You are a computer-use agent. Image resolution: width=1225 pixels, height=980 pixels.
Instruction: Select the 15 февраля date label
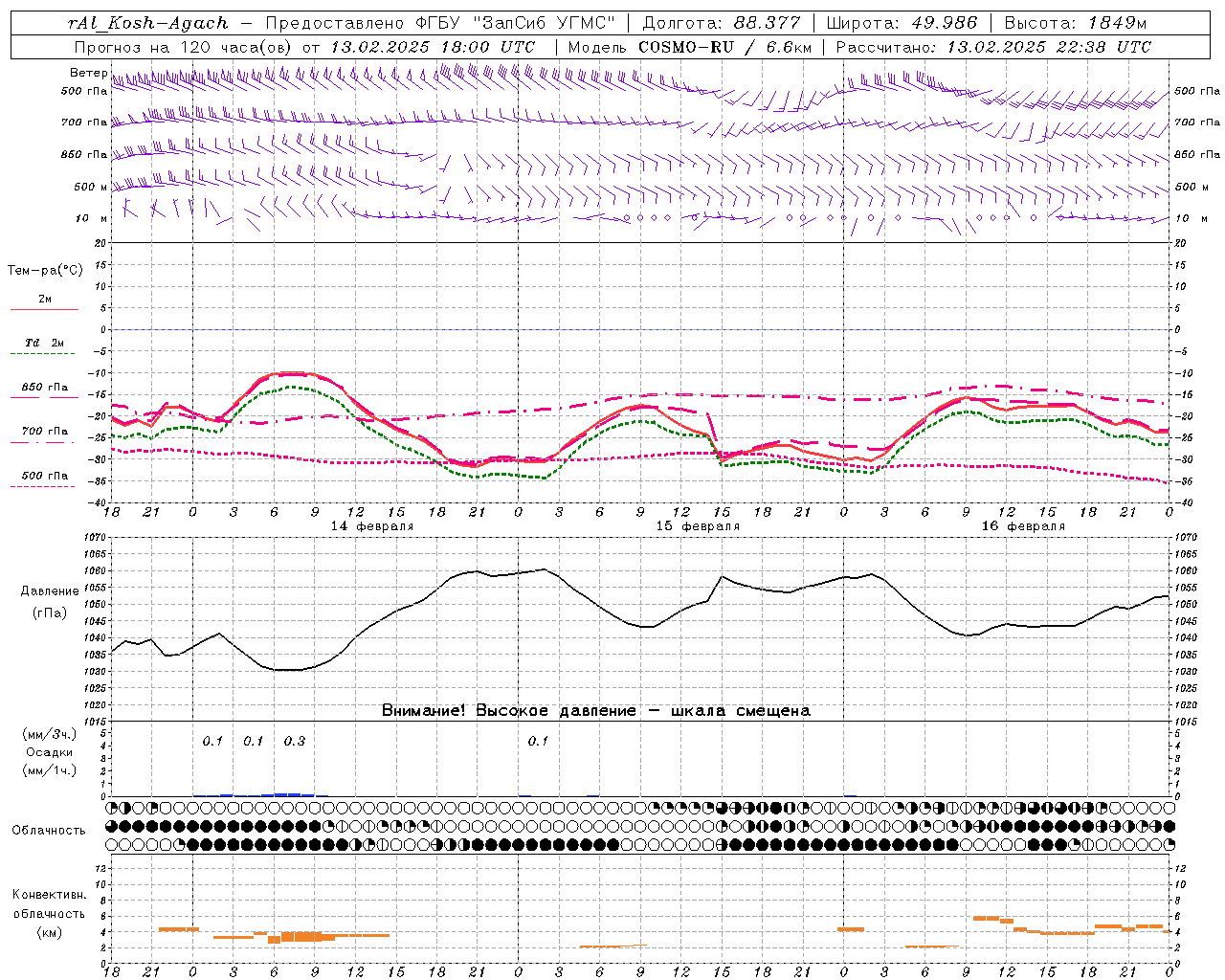(698, 526)
